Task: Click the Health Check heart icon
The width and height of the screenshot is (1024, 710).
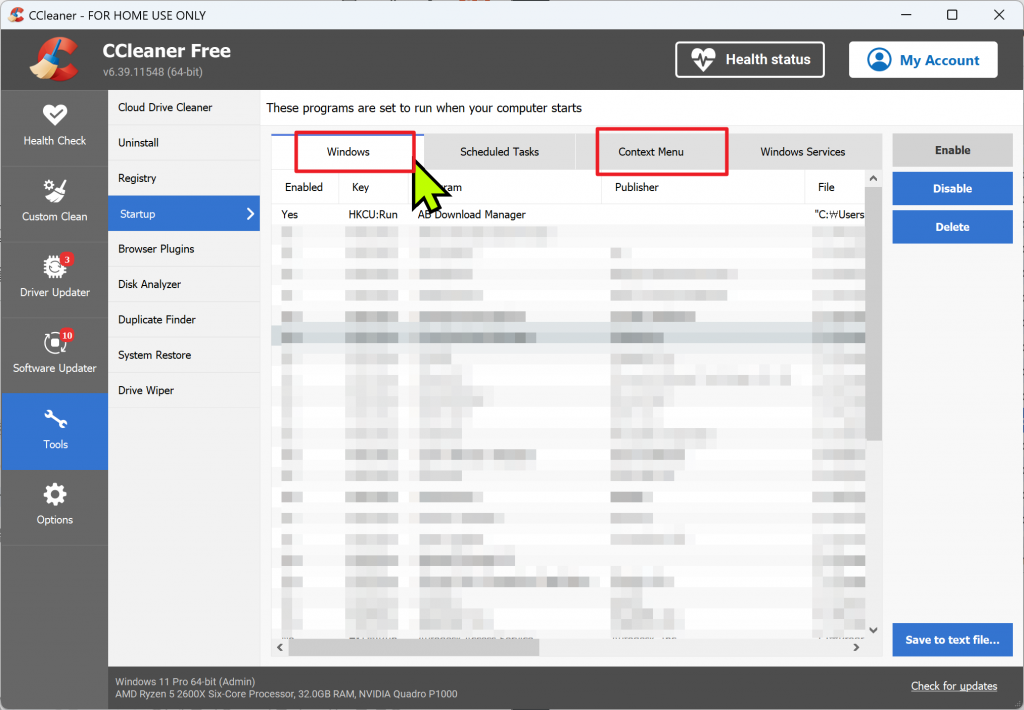Action: click(x=54, y=114)
